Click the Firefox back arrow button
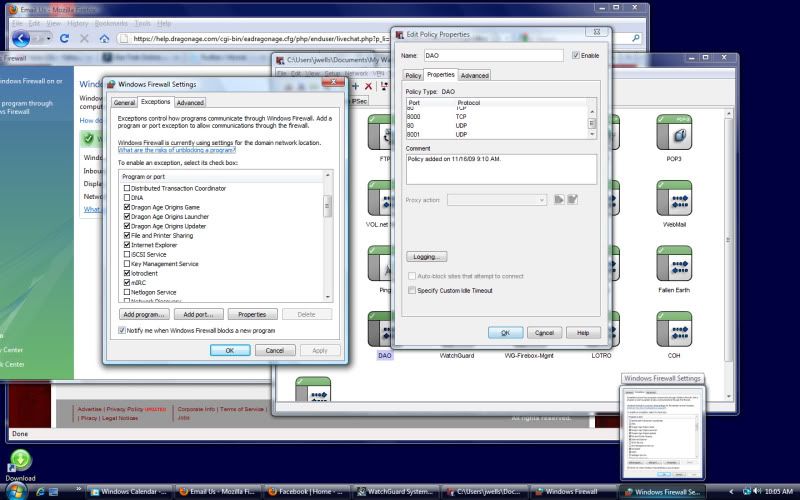Image resolution: width=800 pixels, height=500 pixels. point(21,38)
